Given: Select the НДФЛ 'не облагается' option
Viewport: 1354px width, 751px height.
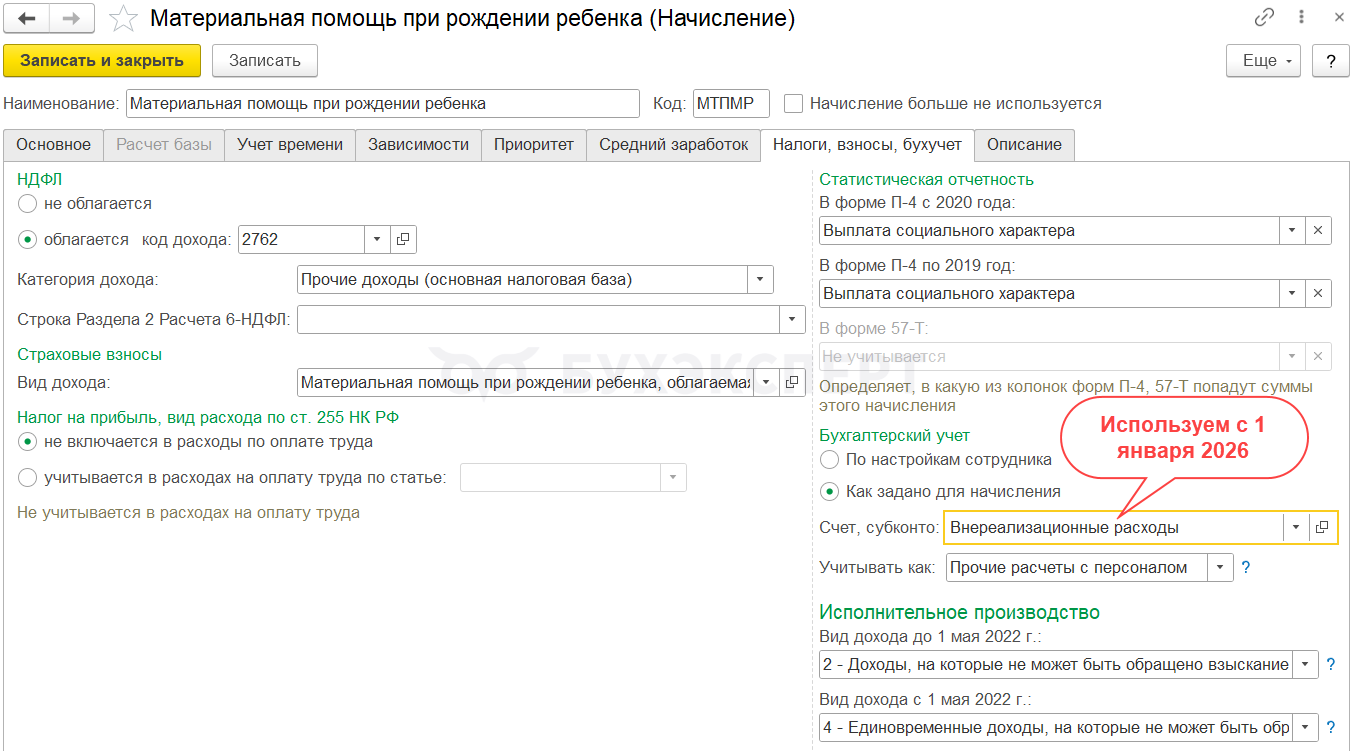Looking at the screenshot, I should (x=28, y=203).
